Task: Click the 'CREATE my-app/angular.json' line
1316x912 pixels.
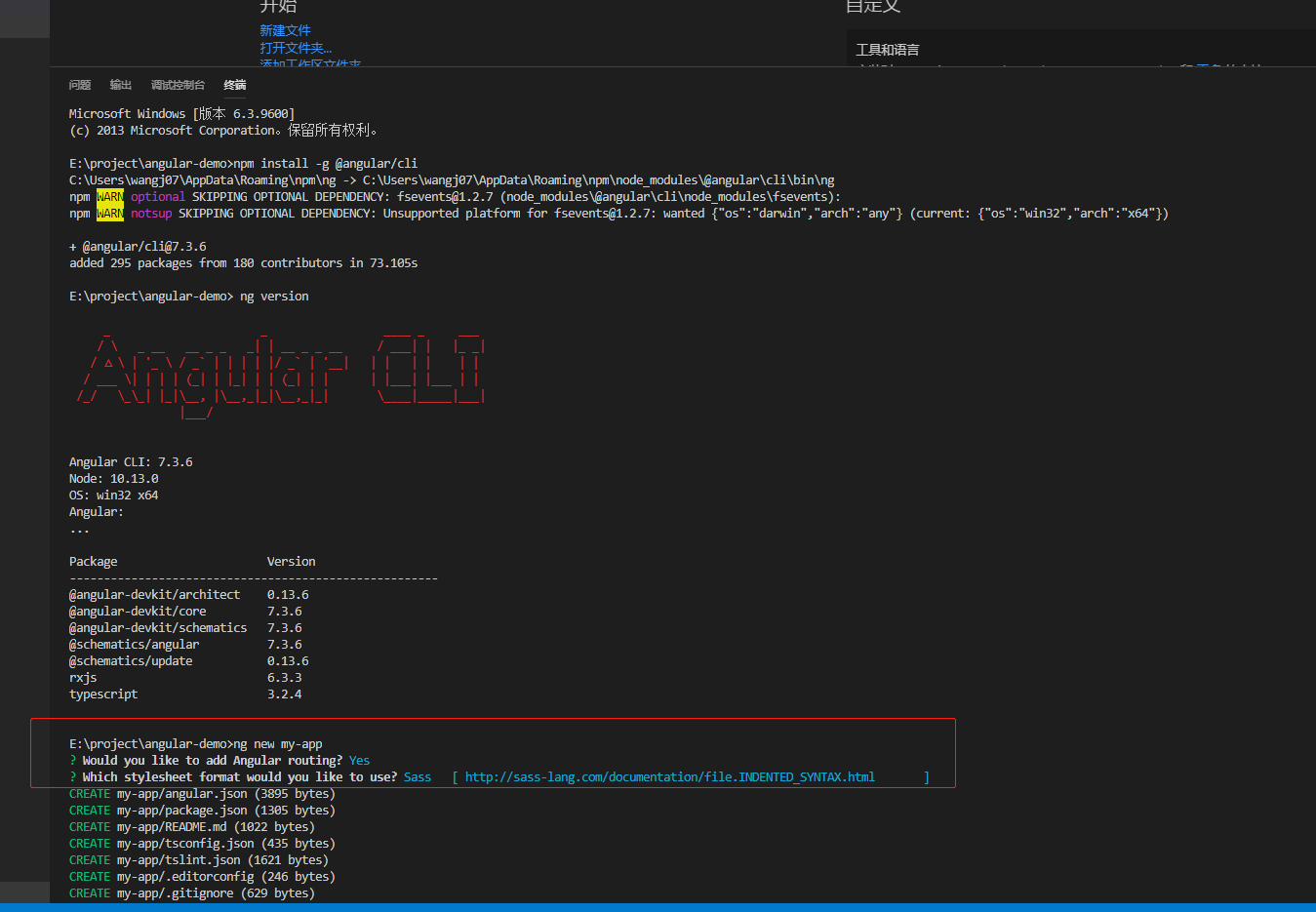Action: tap(202, 794)
